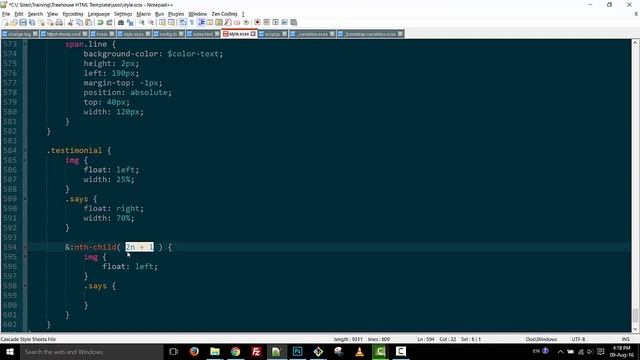Click the Dos\Windows line ending status entry
This screenshot has height=360, width=640.
pos(541,339)
